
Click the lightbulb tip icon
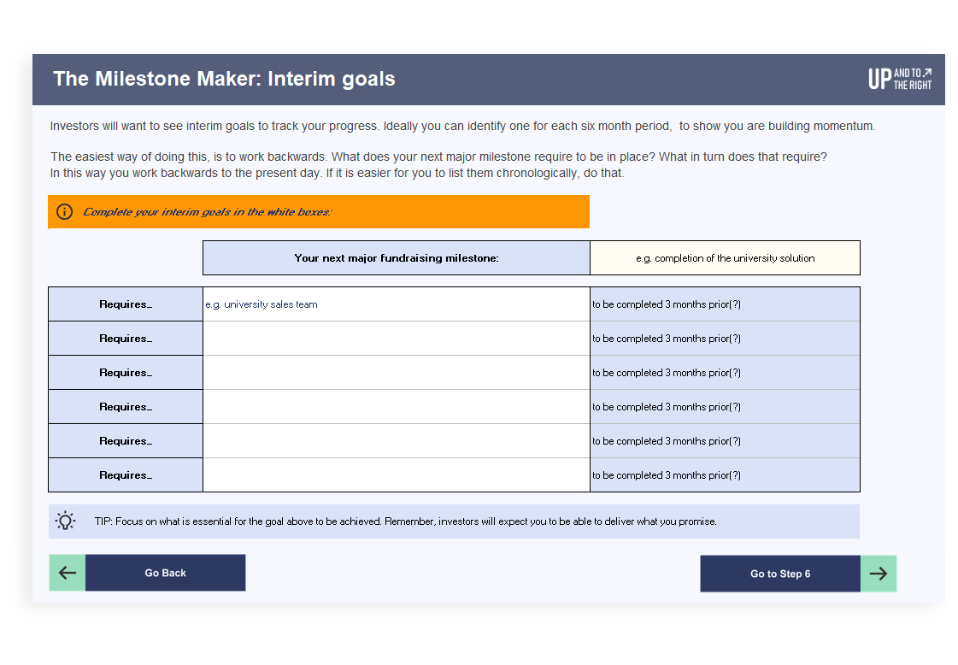(65, 521)
